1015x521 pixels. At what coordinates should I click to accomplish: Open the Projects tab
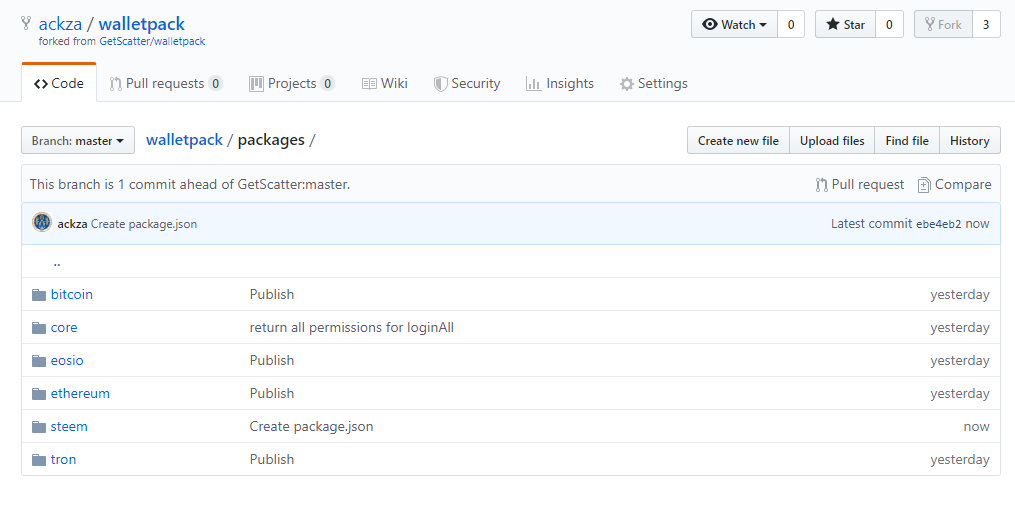(x=292, y=83)
